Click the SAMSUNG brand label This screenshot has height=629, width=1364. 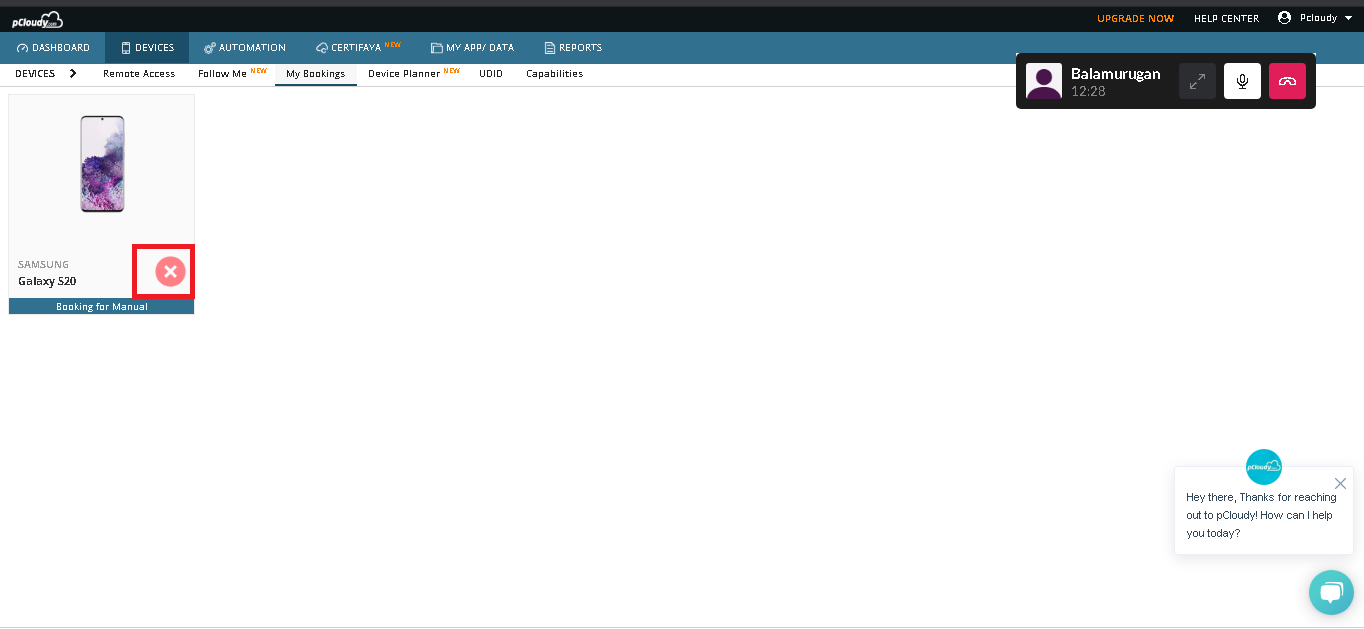point(44,265)
